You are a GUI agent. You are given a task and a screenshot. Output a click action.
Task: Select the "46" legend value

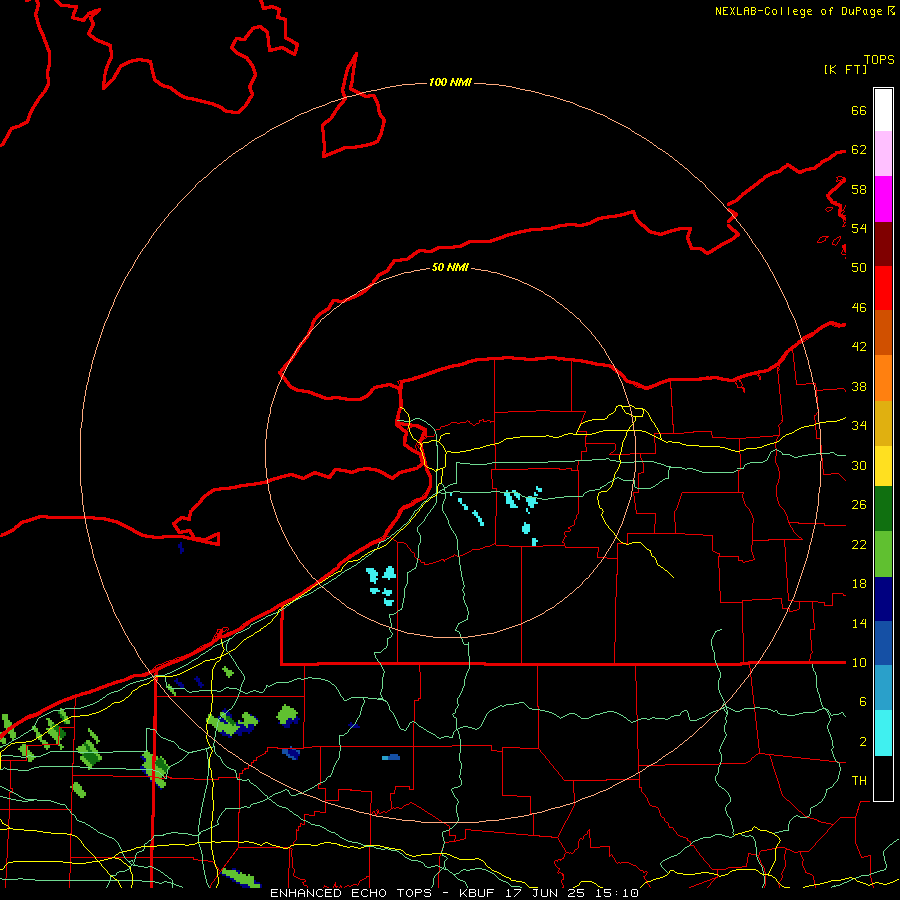pos(859,308)
